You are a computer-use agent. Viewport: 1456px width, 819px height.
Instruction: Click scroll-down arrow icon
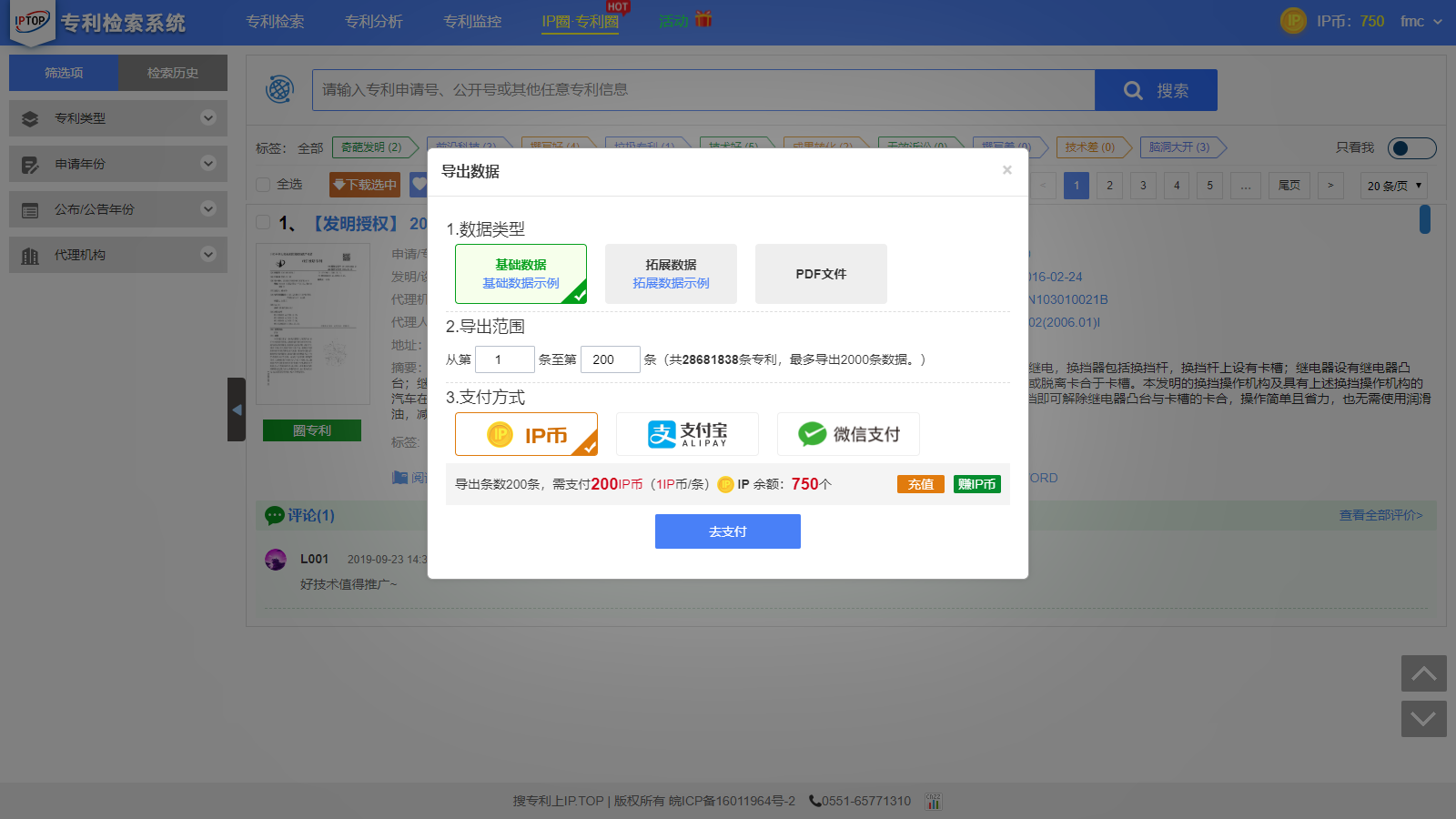(1423, 719)
